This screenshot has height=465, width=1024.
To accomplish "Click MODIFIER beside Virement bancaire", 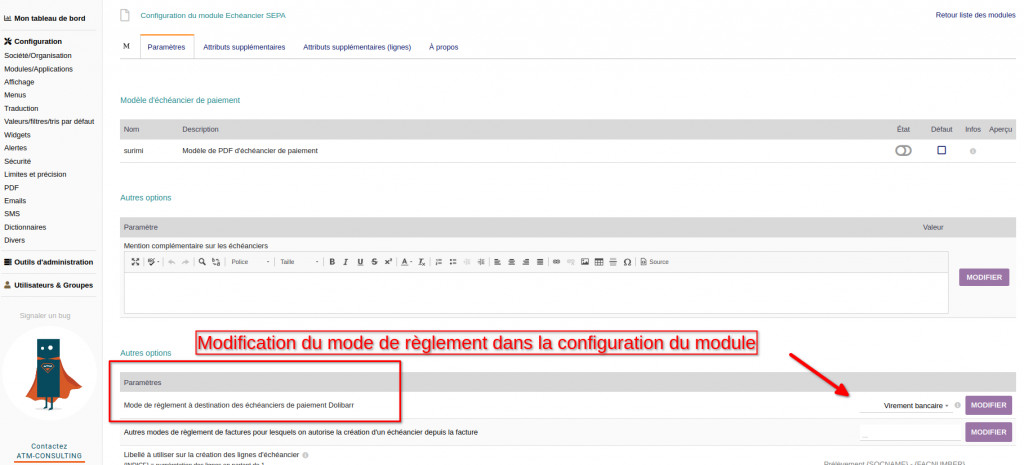I will [x=989, y=405].
